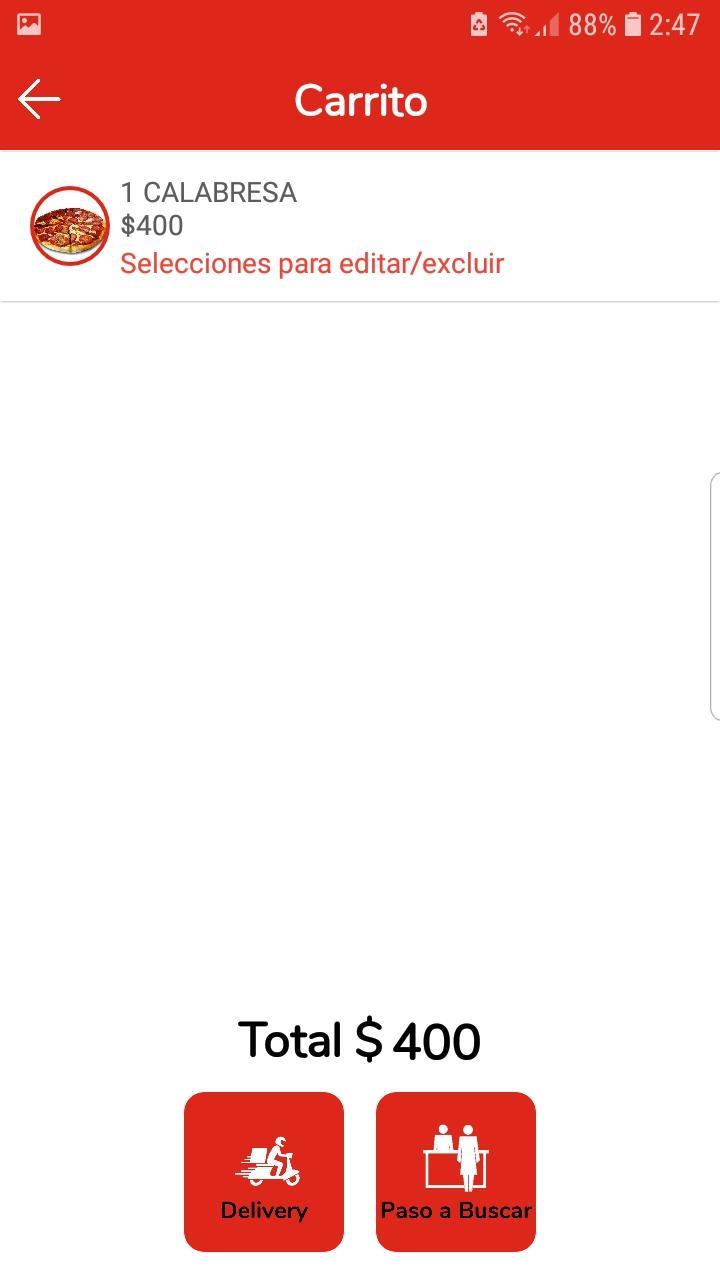Tap the battery saver recycle icon
The height and width of the screenshot is (1280, 720).
(x=479, y=24)
